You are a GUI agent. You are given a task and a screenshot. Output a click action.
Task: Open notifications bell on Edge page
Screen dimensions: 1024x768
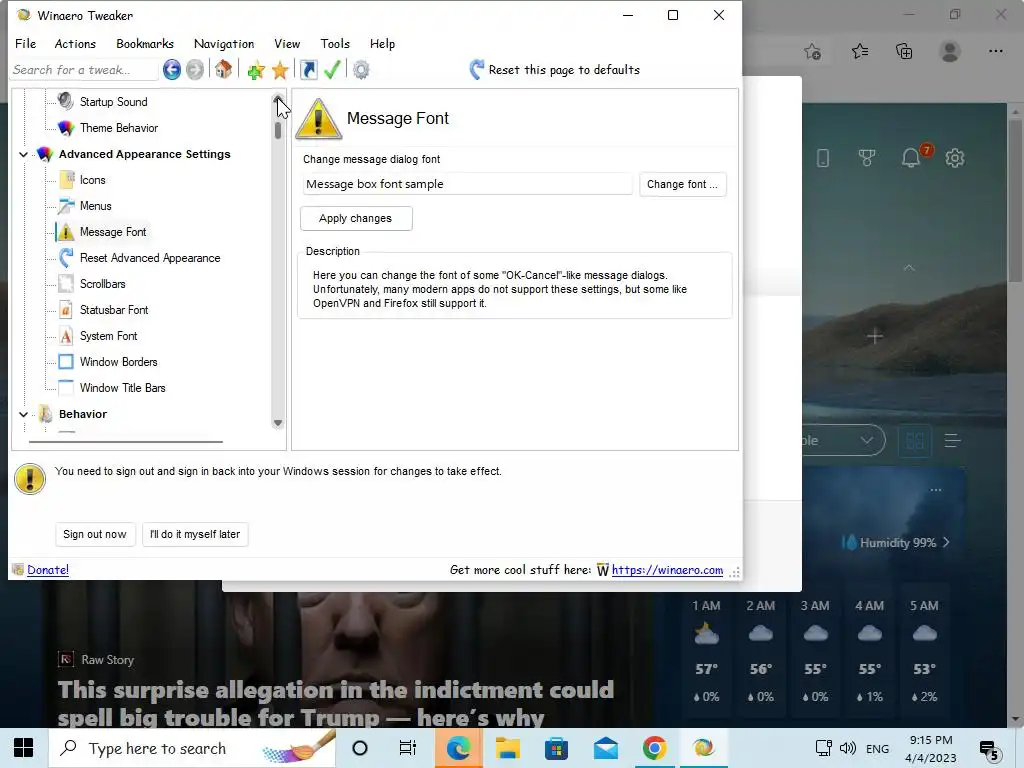pos(912,157)
